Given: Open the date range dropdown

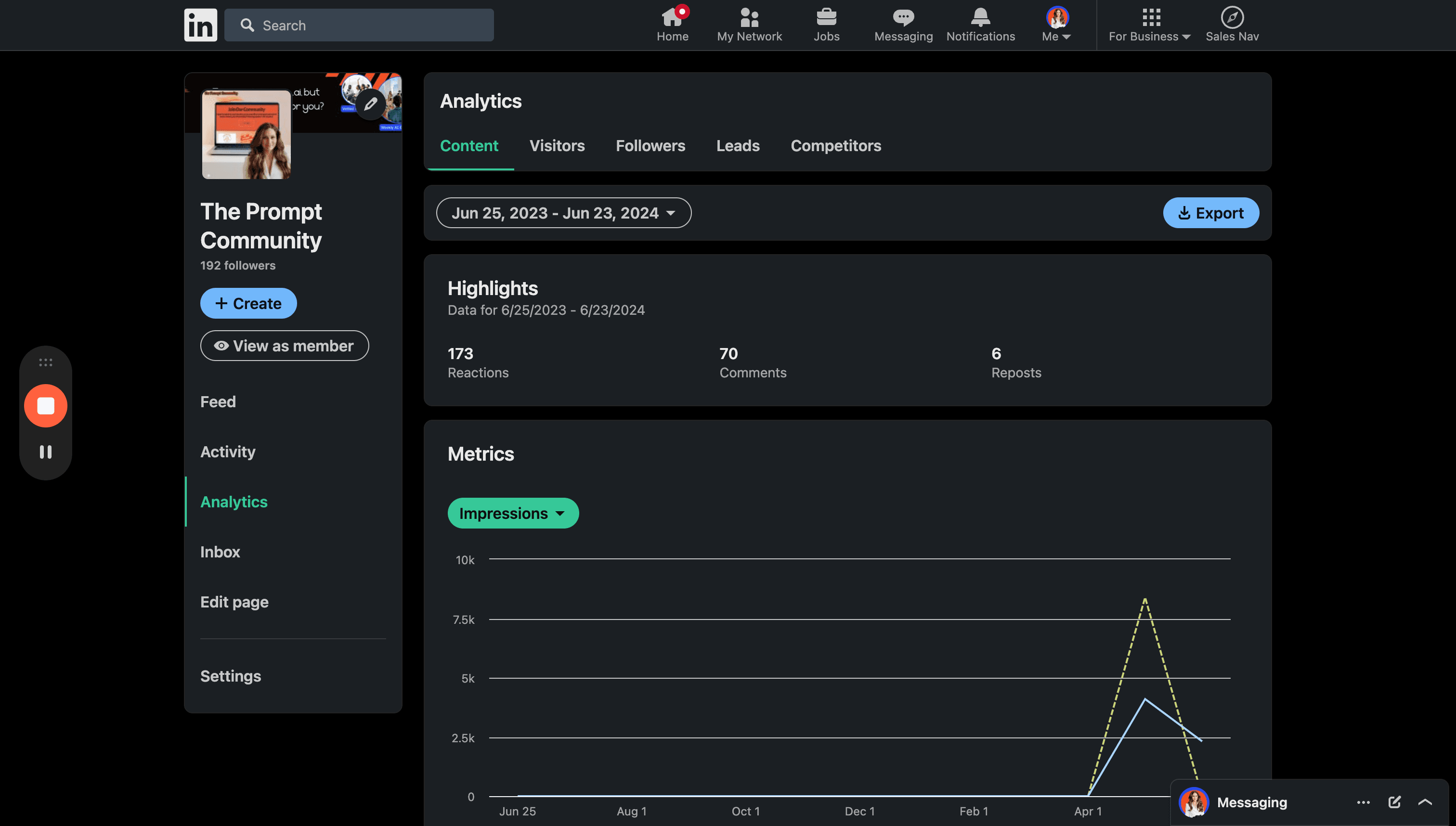Looking at the screenshot, I should point(563,213).
